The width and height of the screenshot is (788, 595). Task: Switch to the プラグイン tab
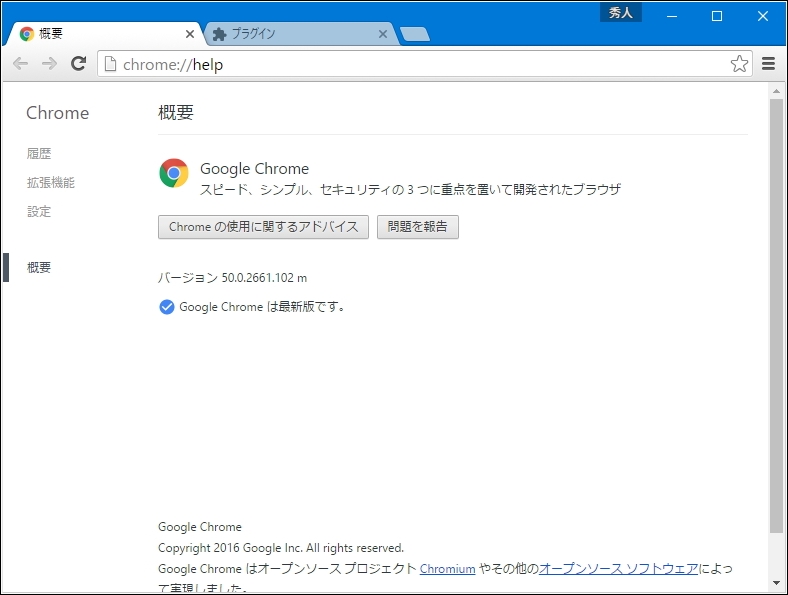coord(302,34)
